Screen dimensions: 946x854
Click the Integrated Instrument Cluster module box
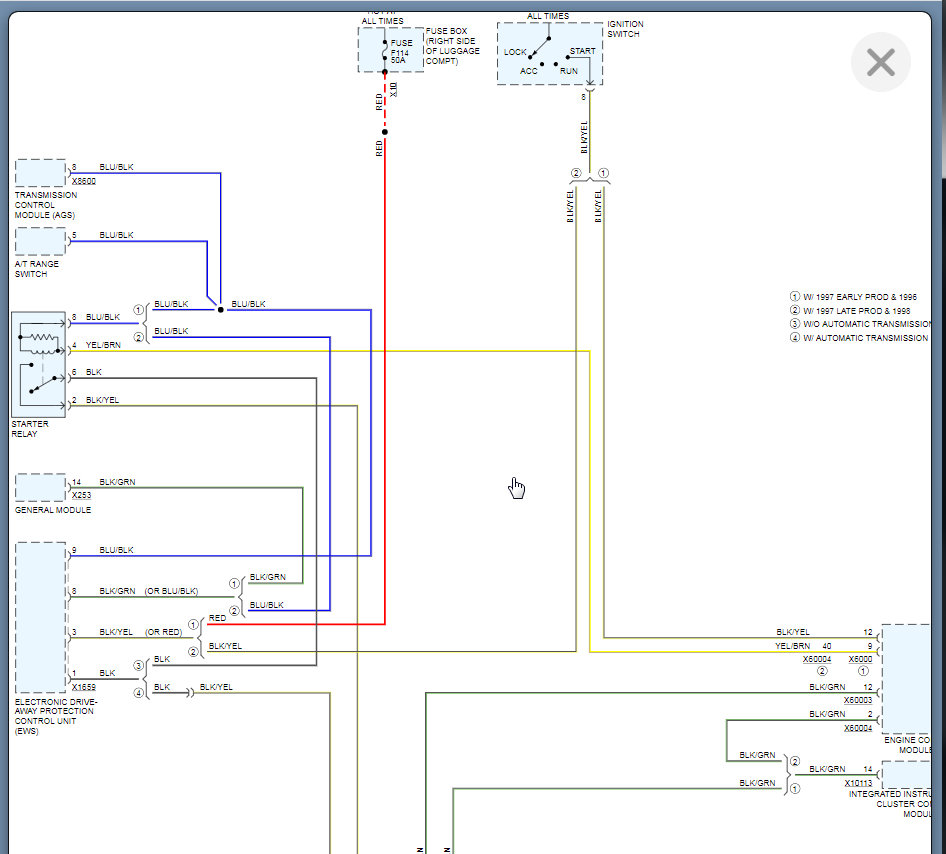(x=907, y=774)
